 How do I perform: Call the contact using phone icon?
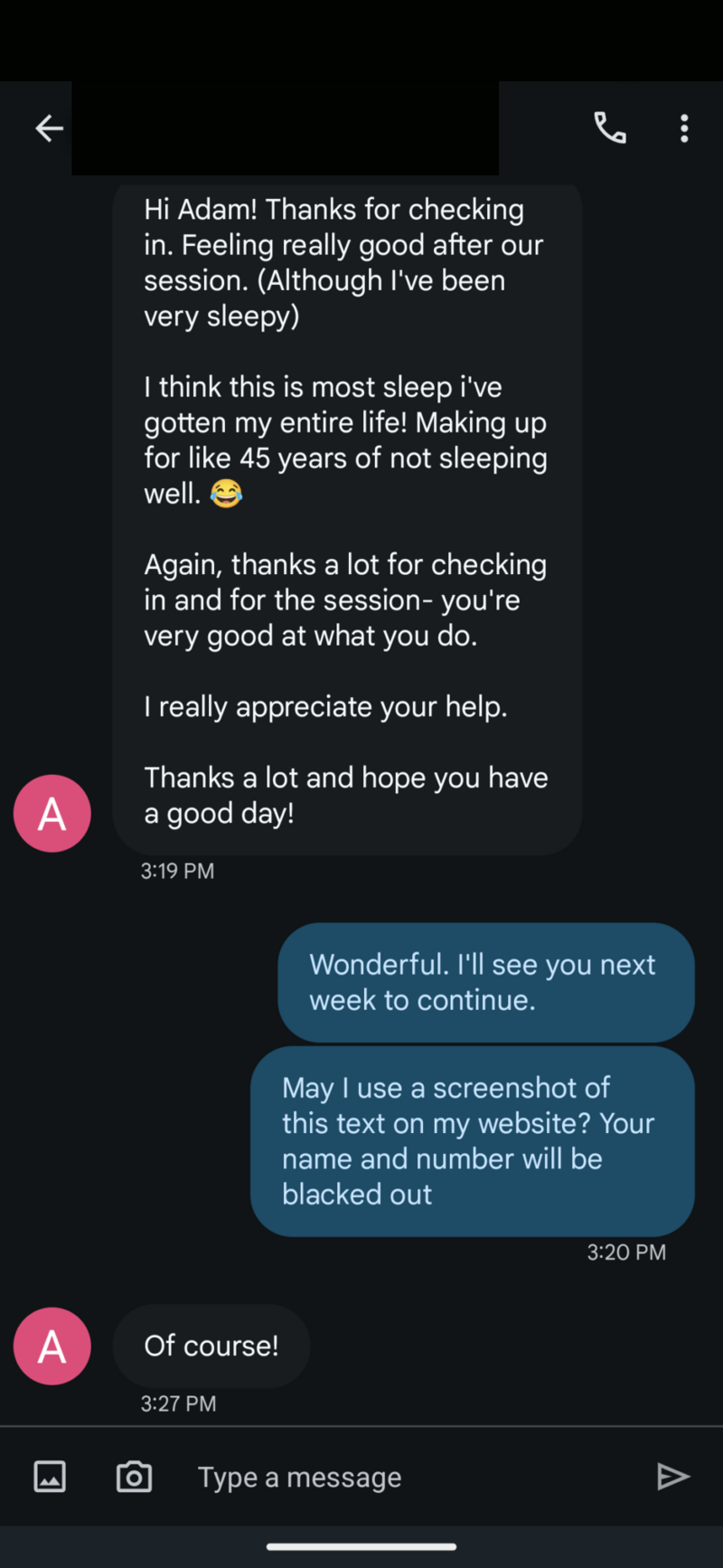(x=610, y=128)
